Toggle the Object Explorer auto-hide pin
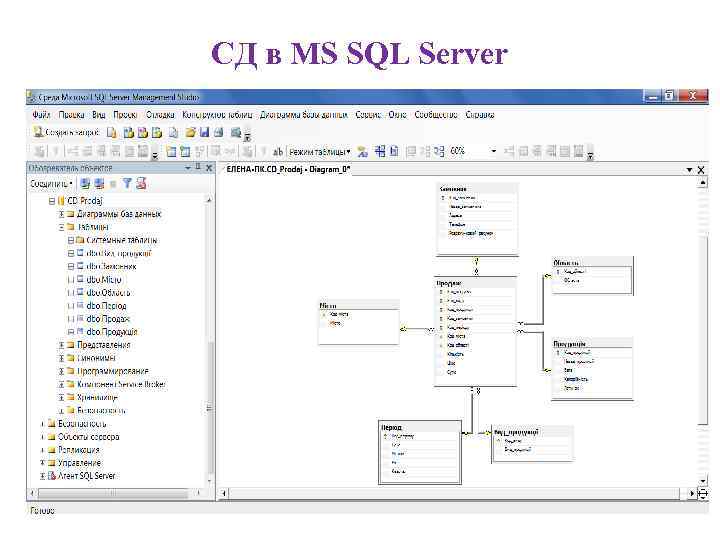Screen dimensions: 720x540 (x=198, y=168)
